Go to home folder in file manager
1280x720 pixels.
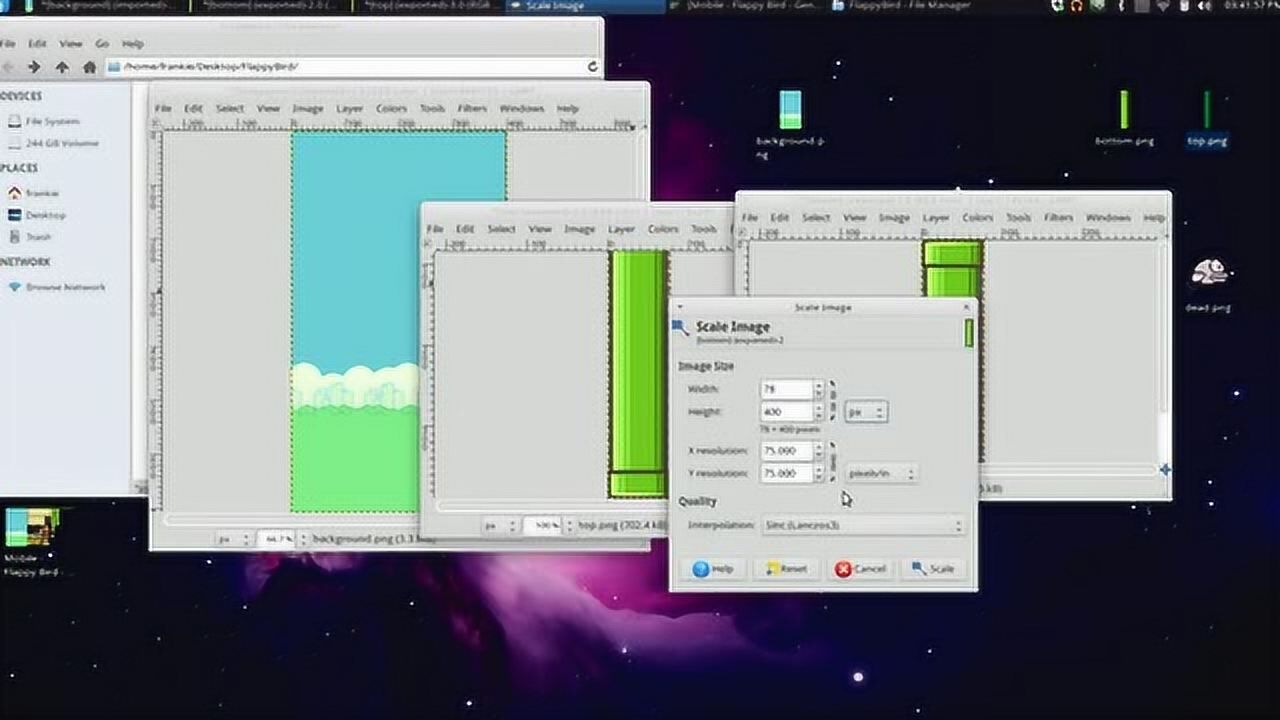[89, 67]
